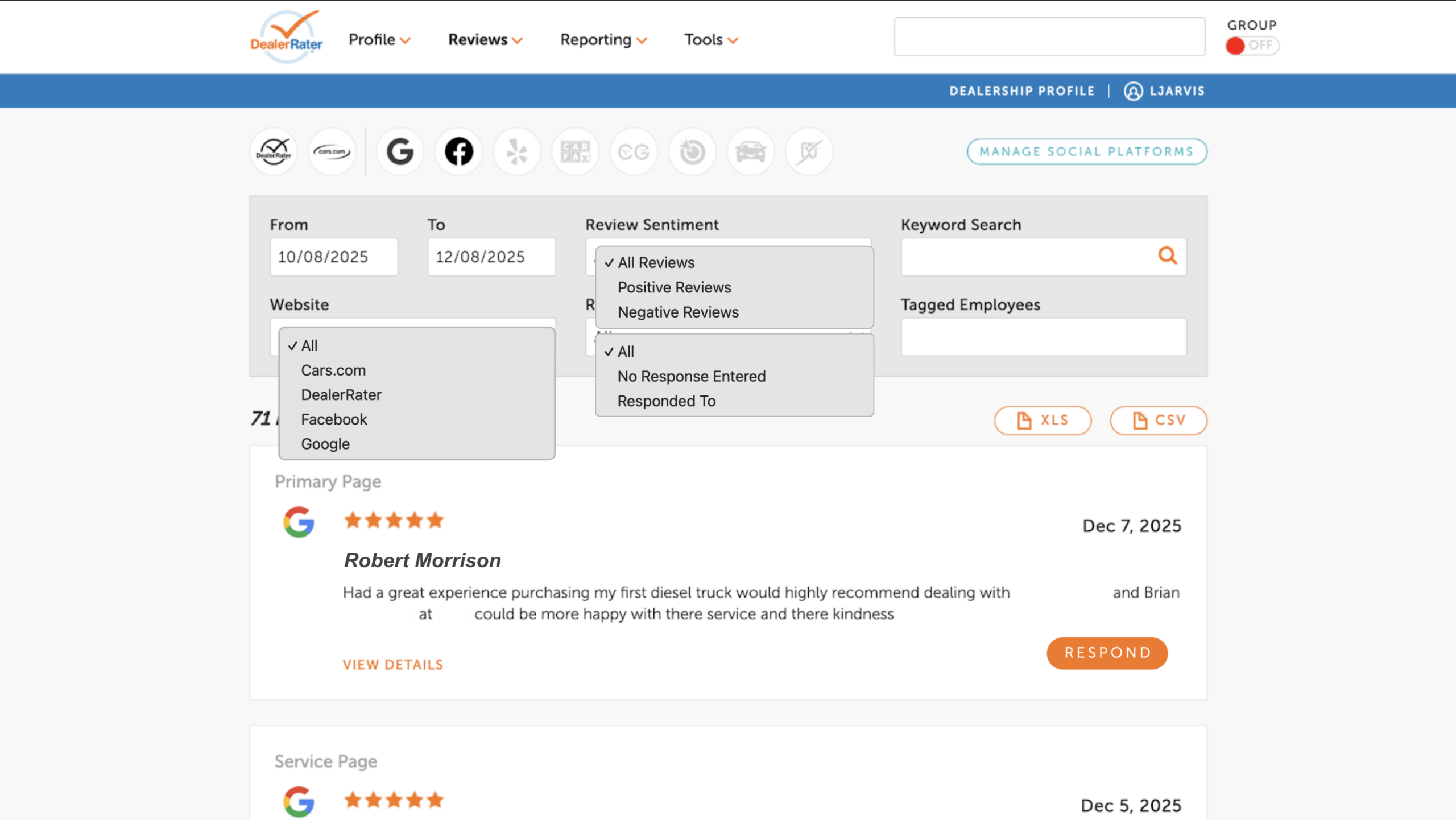Viewport: 1456px width, 820px height.
Task: Choose No Response Entered option
Action: point(734,377)
